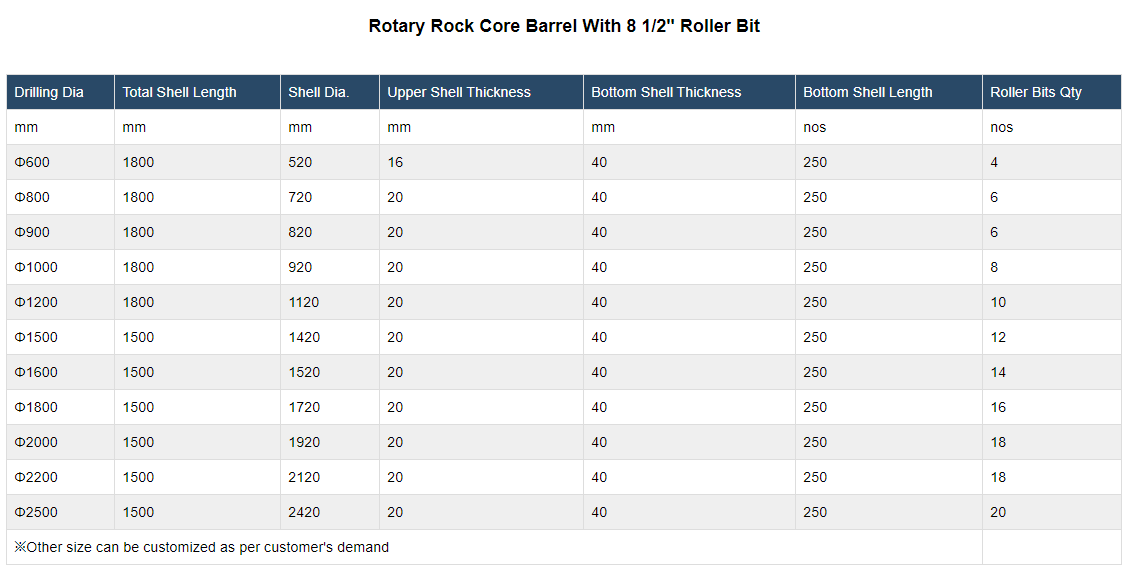Click the Φ1800 drilling diameter cell
Screen dimensions: 1138x582
[x=60, y=407]
